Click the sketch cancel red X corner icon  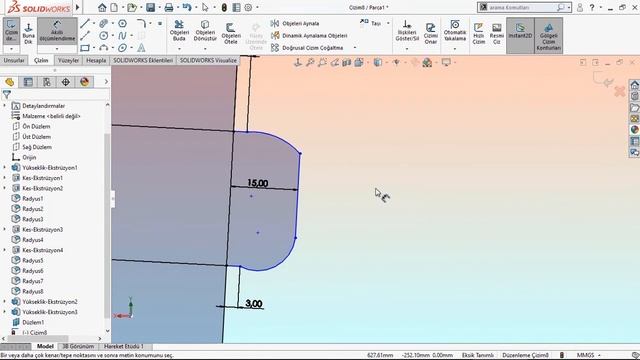620,91
